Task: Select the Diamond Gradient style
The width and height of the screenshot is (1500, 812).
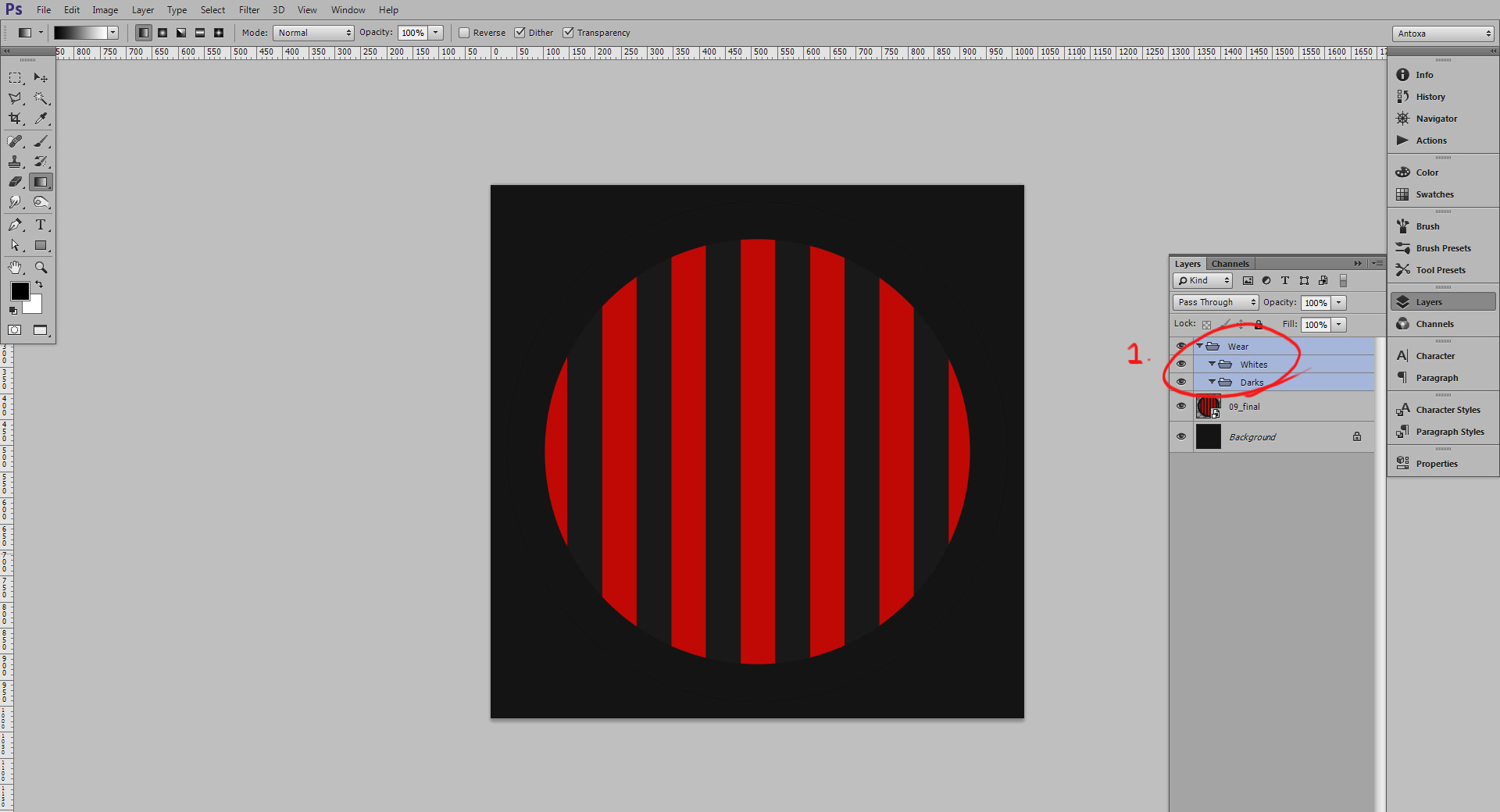Action: click(219, 33)
